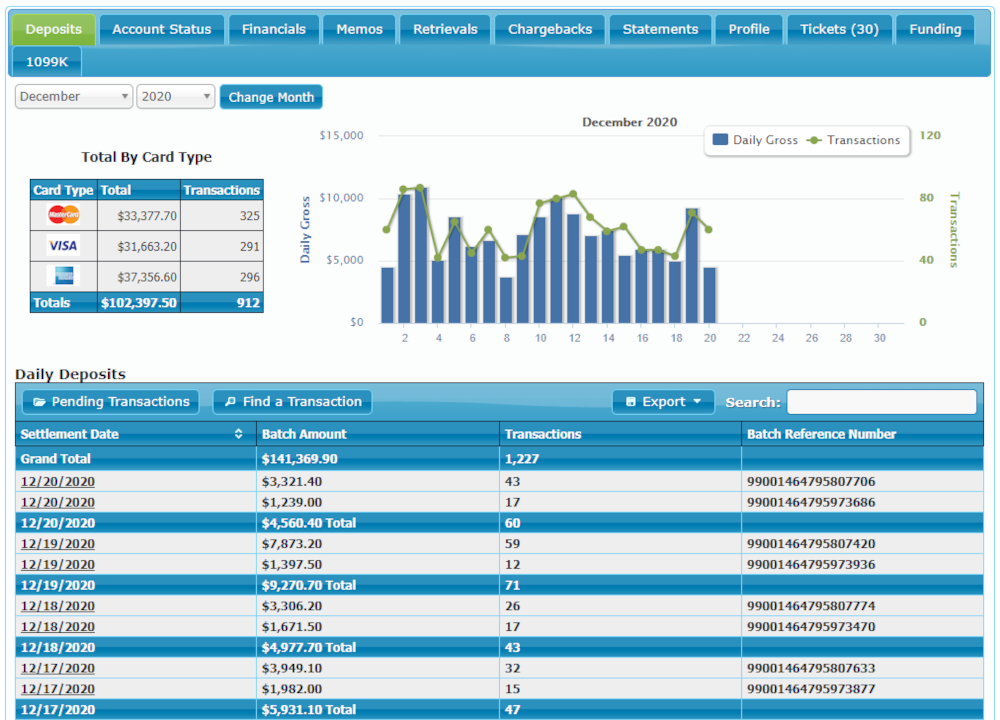The image size is (1000, 720).
Task: Switch to the Chargebacks tab
Action: [550, 29]
